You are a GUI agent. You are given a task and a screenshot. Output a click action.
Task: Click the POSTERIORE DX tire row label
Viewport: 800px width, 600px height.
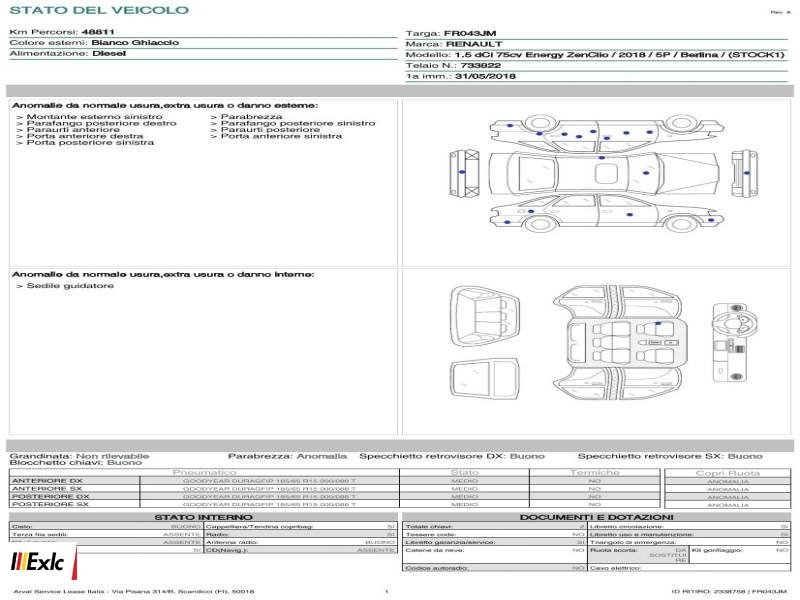[51, 496]
